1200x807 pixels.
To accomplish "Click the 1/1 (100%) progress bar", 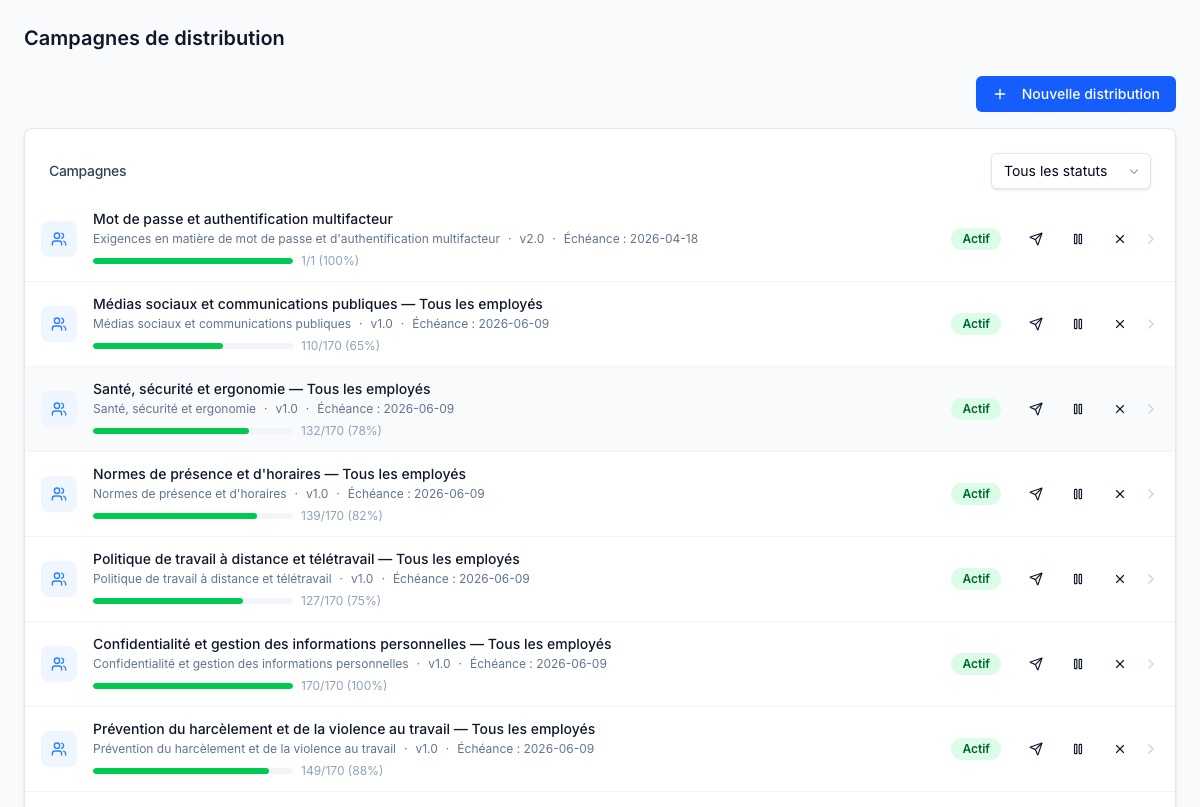I will pyautogui.click(x=193, y=261).
